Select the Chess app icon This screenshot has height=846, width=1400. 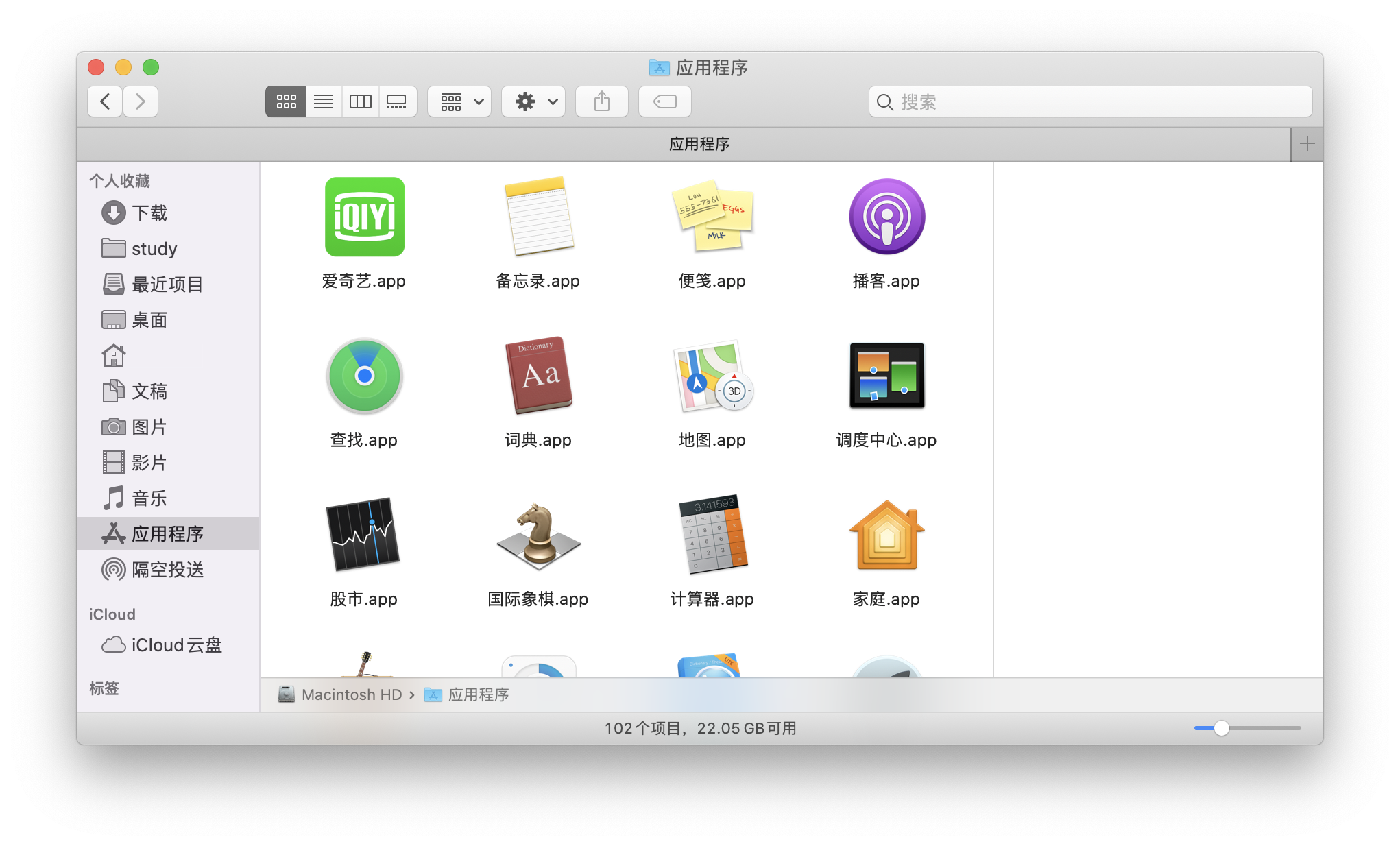coord(538,535)
